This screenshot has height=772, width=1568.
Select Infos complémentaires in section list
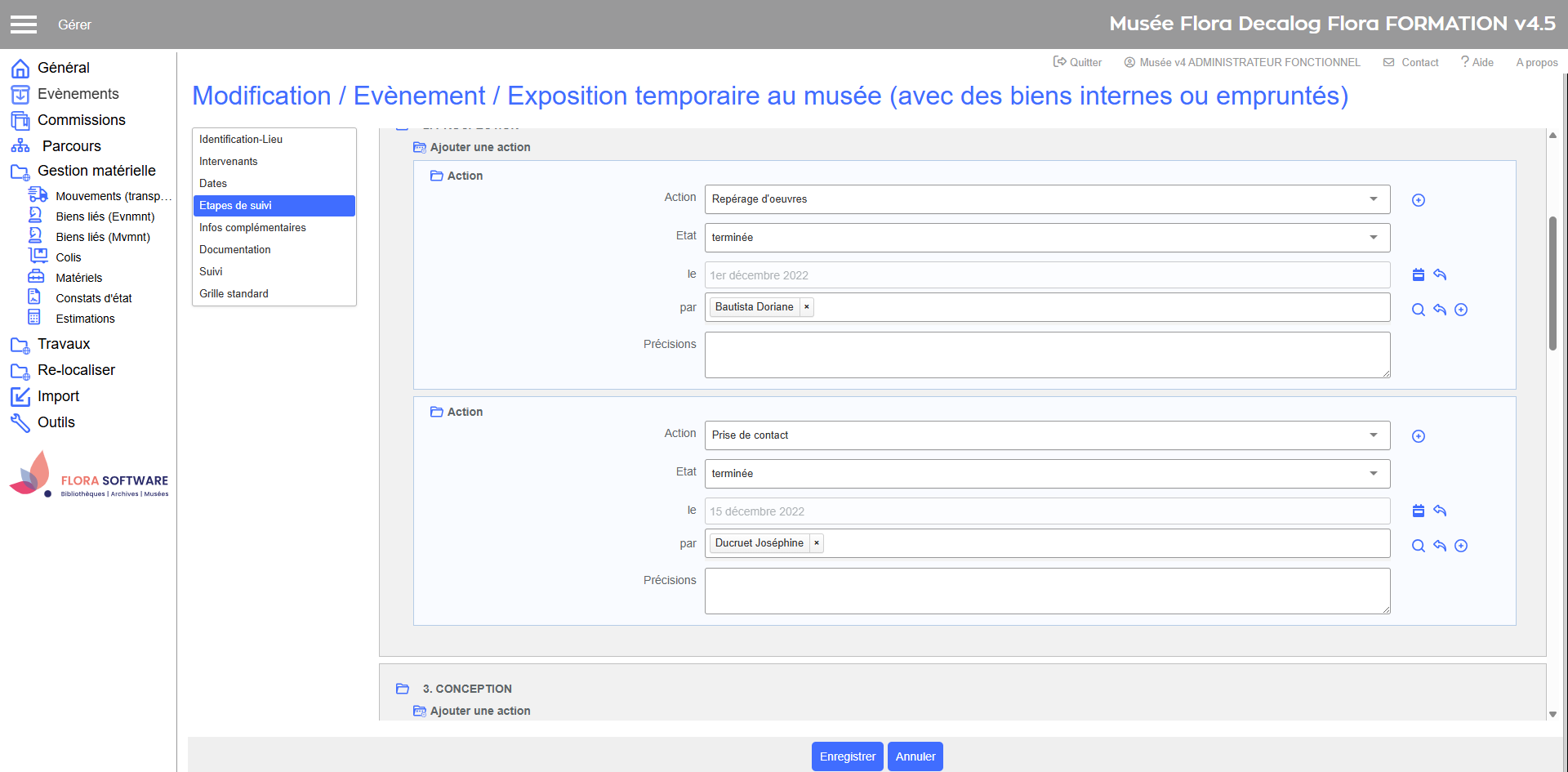coord(252,228)
